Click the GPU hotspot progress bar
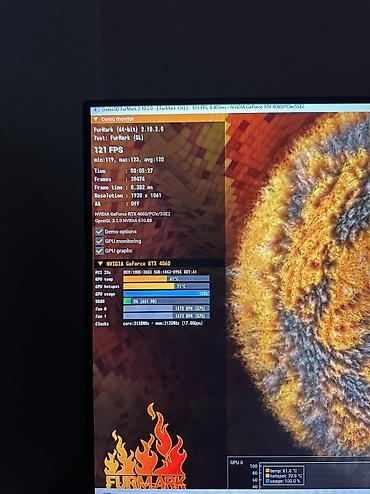 (166, 286)
